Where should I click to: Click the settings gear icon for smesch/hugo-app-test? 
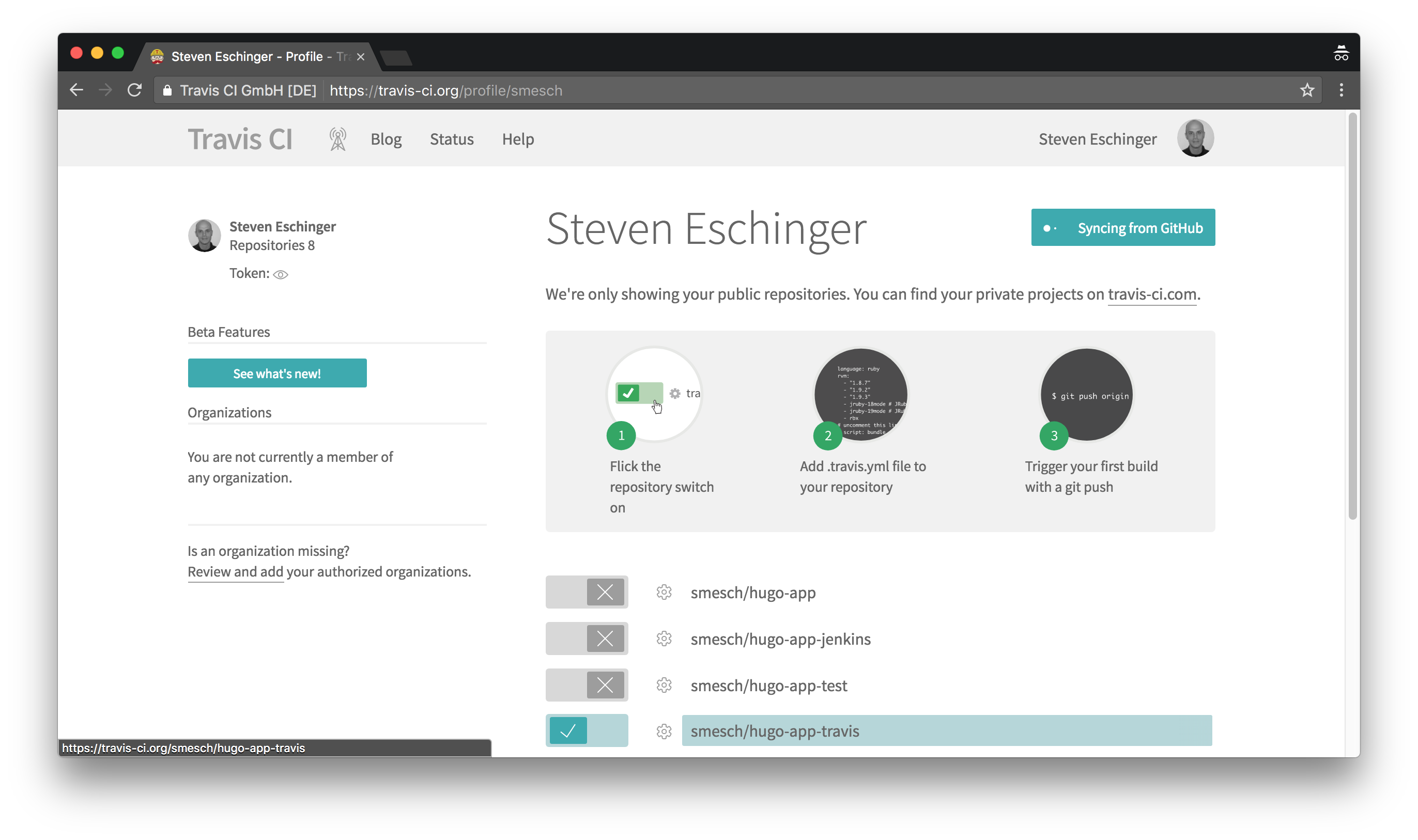(663, 685)
